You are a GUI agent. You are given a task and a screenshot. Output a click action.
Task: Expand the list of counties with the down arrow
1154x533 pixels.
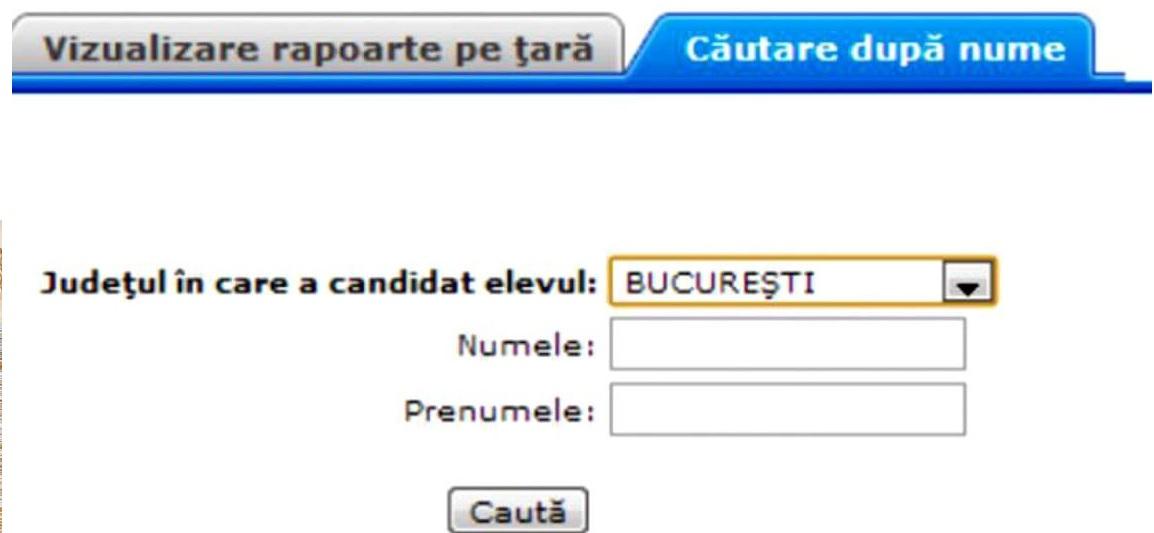(967, 285)
